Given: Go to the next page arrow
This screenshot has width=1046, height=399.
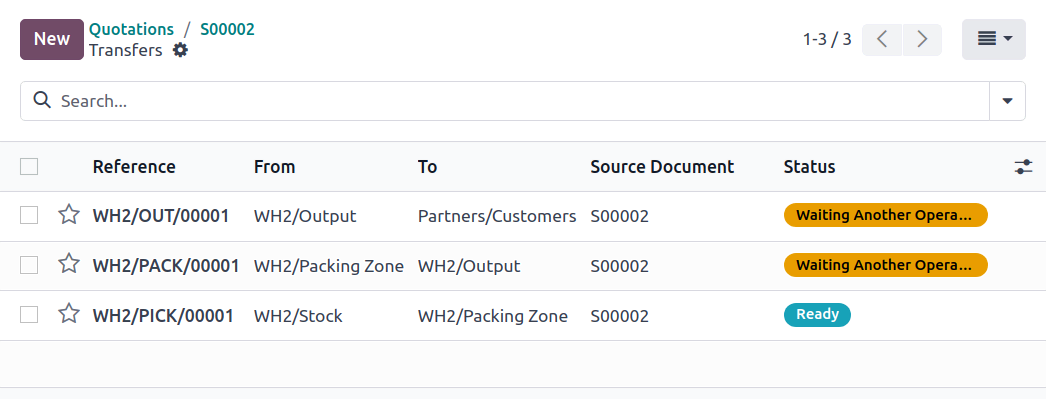Looking at the screenshot, I should click(923, 39).
